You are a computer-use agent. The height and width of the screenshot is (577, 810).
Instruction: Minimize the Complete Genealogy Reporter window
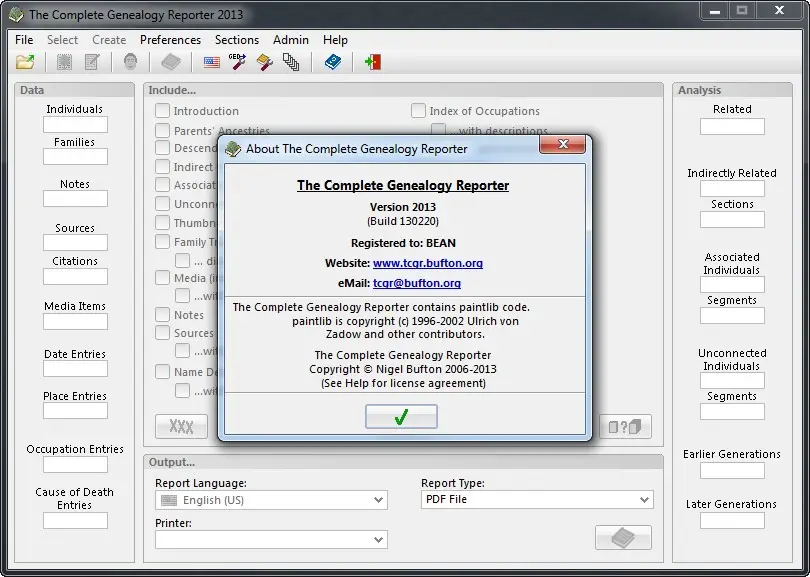coord(714,11)
